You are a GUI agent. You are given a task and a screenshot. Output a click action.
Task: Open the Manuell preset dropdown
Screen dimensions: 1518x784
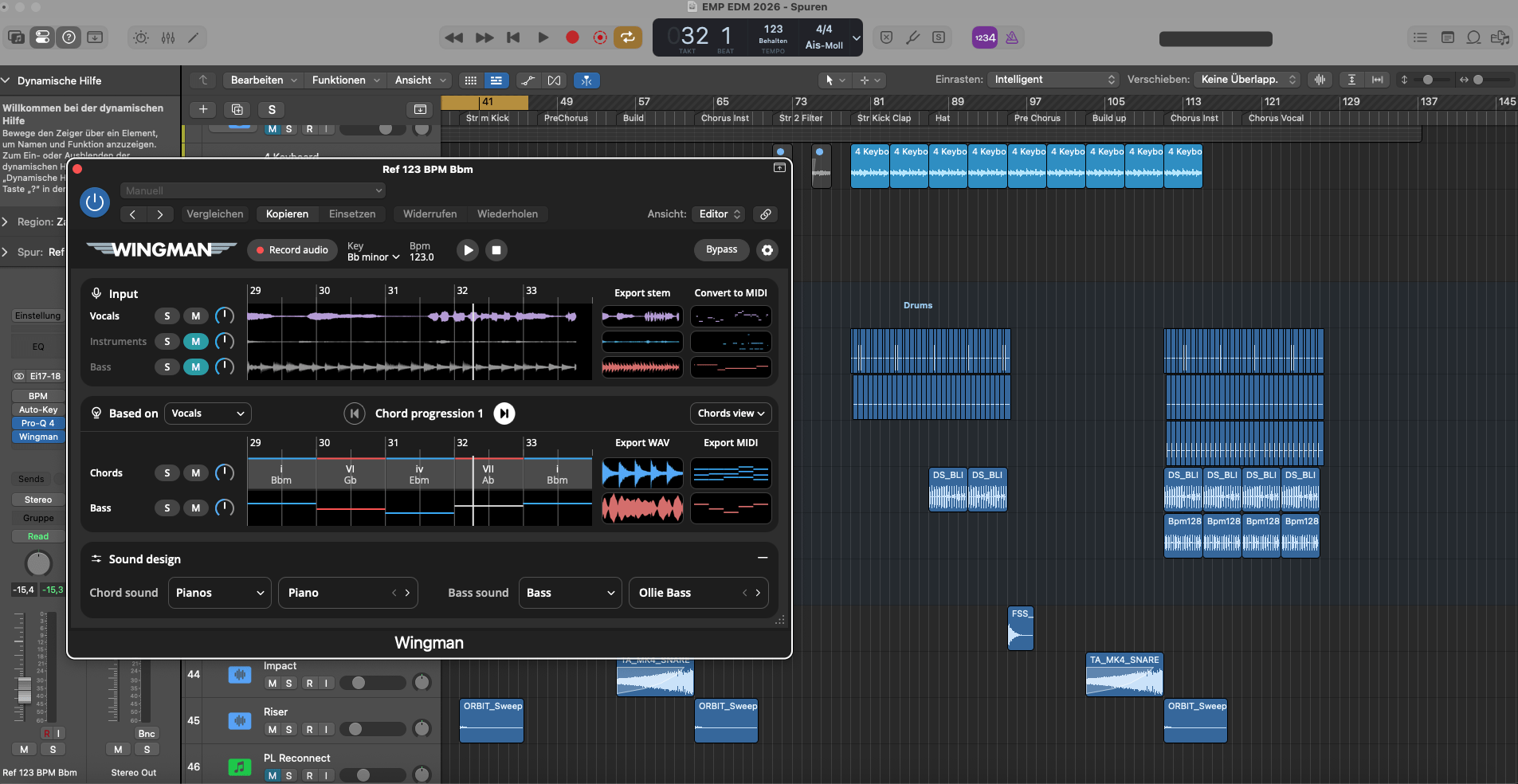coord(253,191)
